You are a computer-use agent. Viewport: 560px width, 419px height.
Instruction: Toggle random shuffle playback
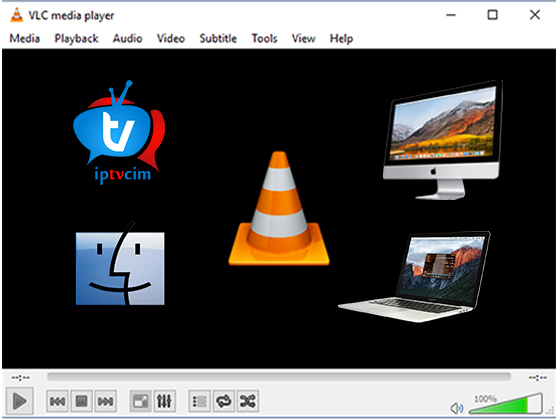point(248,401)
